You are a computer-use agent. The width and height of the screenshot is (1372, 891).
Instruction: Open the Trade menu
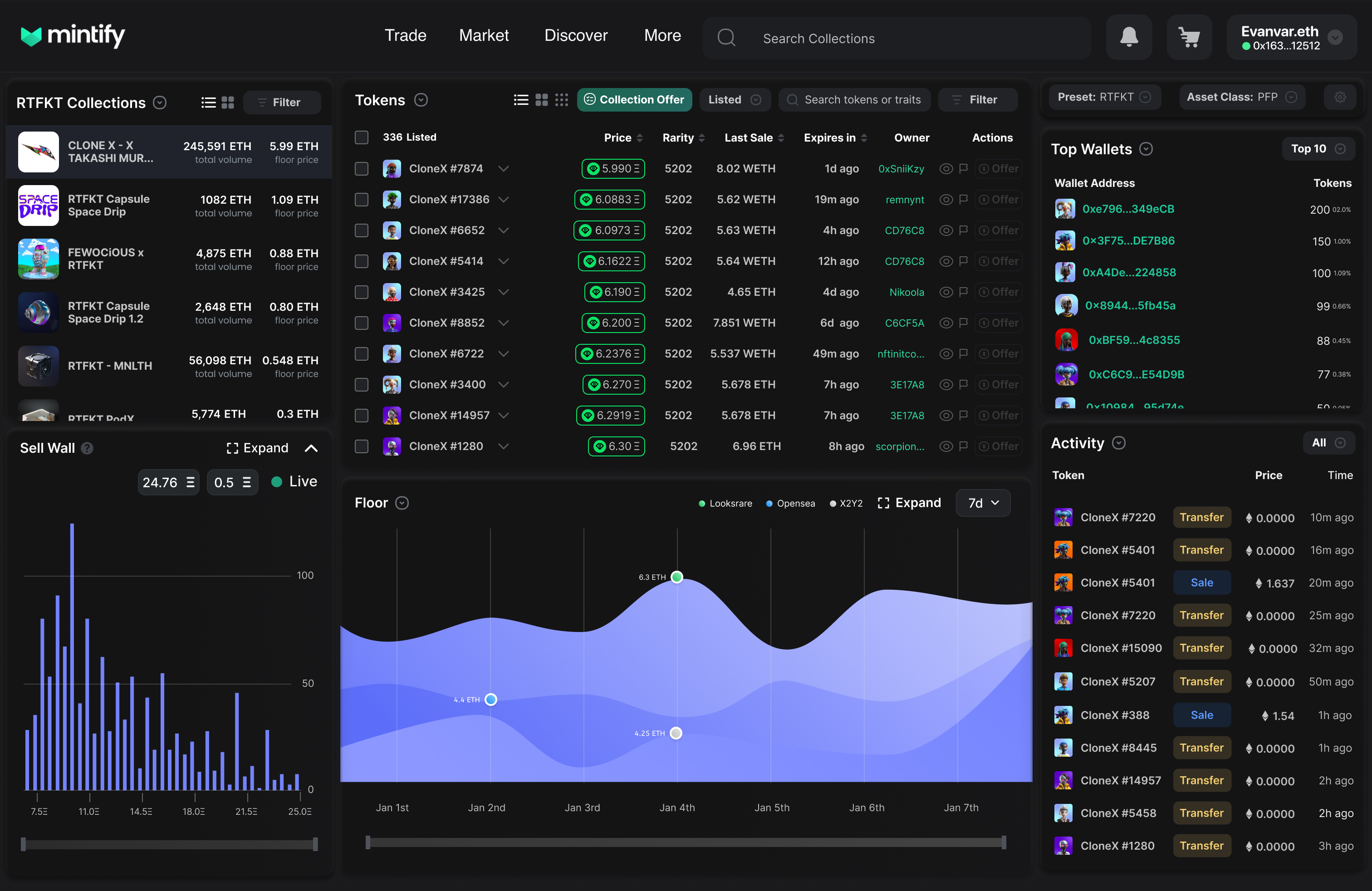coord(405,36)
